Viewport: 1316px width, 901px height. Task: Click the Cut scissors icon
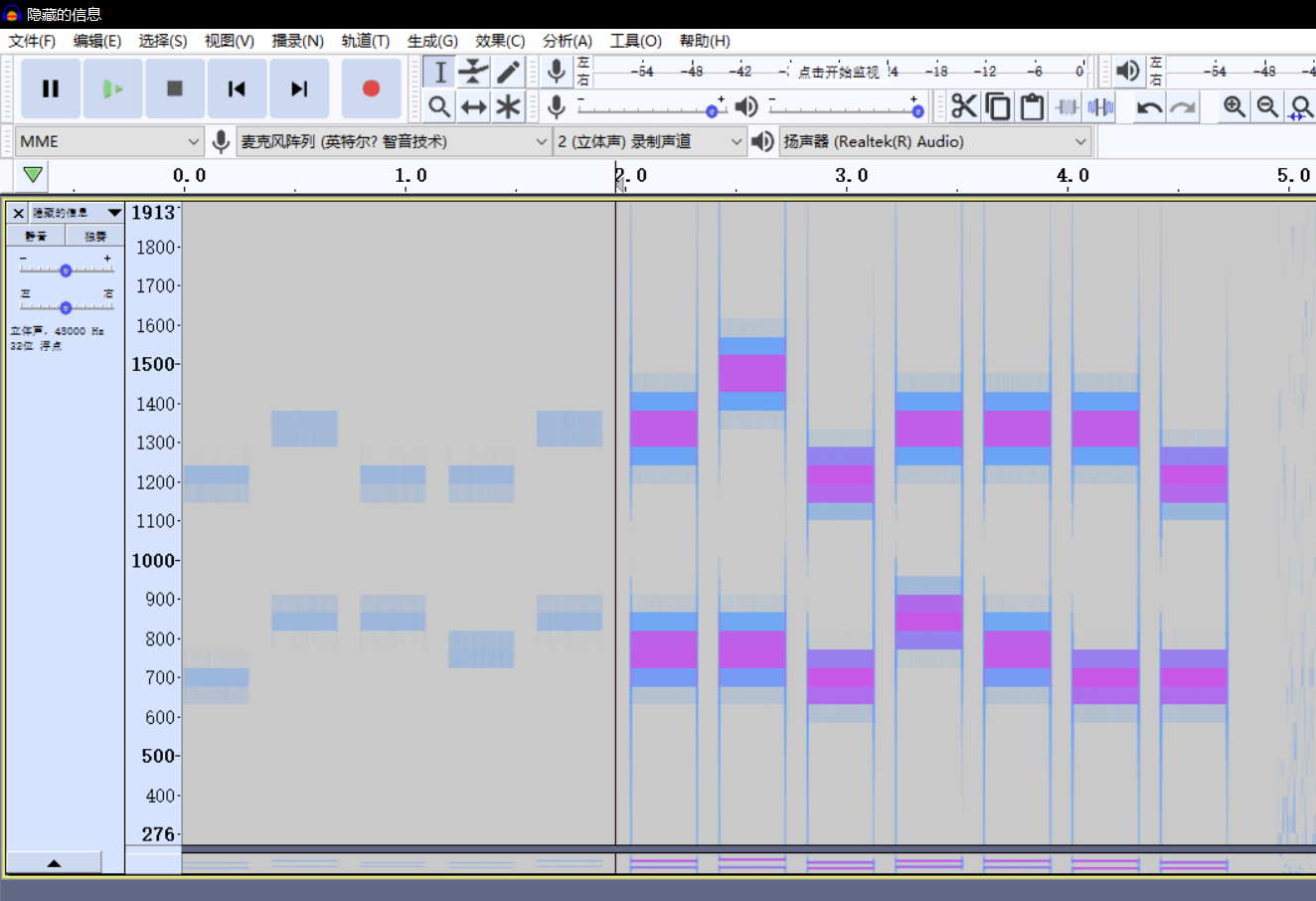[963, 106]
